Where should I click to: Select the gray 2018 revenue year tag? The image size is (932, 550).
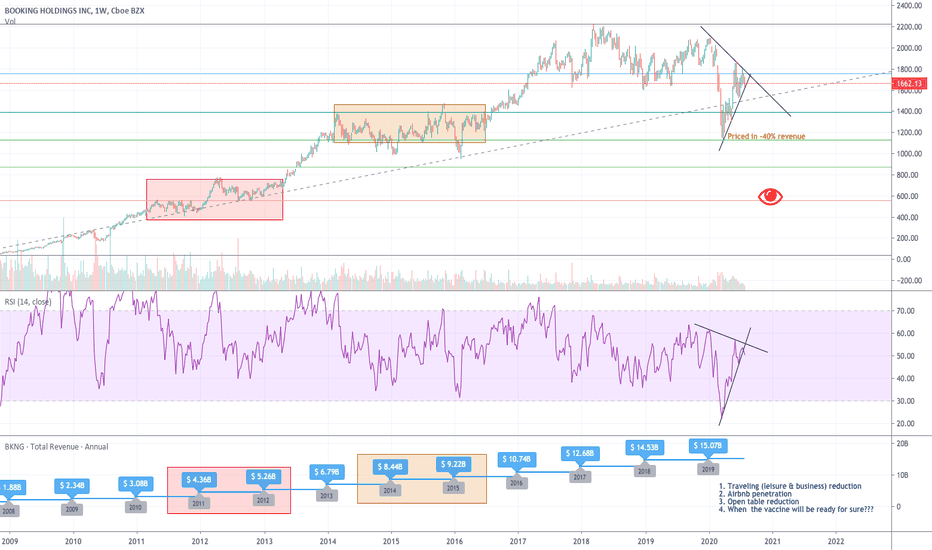pos(644,471)
